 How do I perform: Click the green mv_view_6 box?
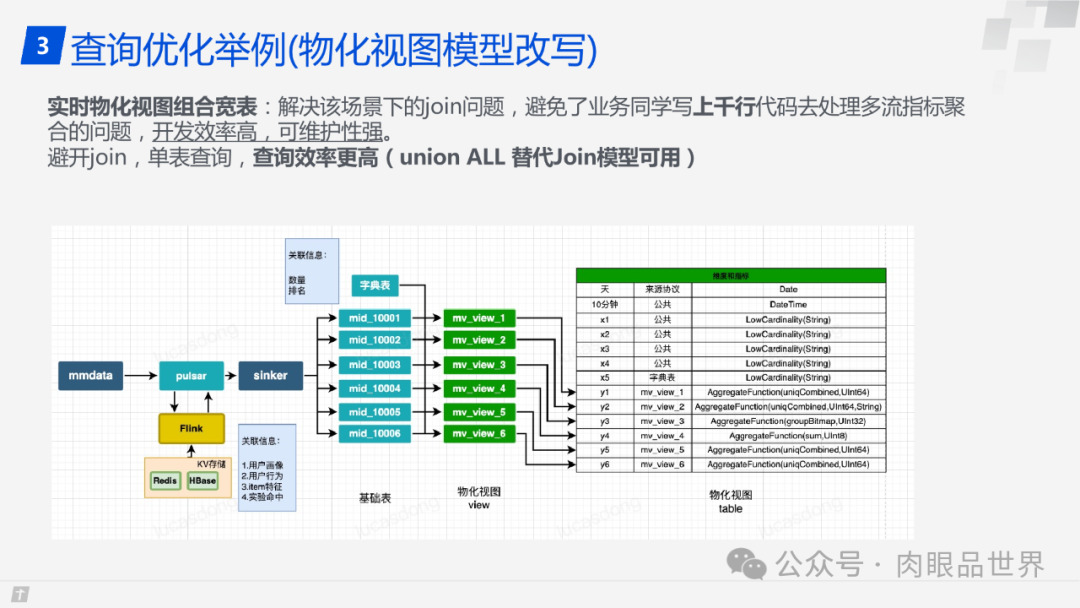(x=479, y=433)
